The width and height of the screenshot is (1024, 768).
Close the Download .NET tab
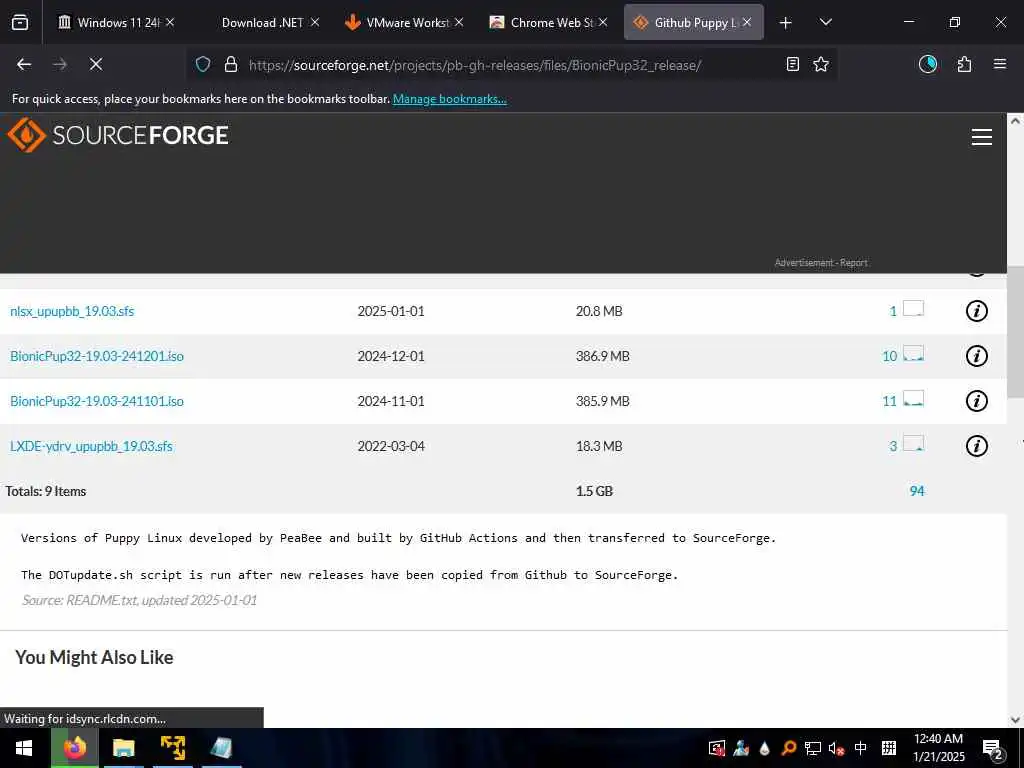click(315, 22)
